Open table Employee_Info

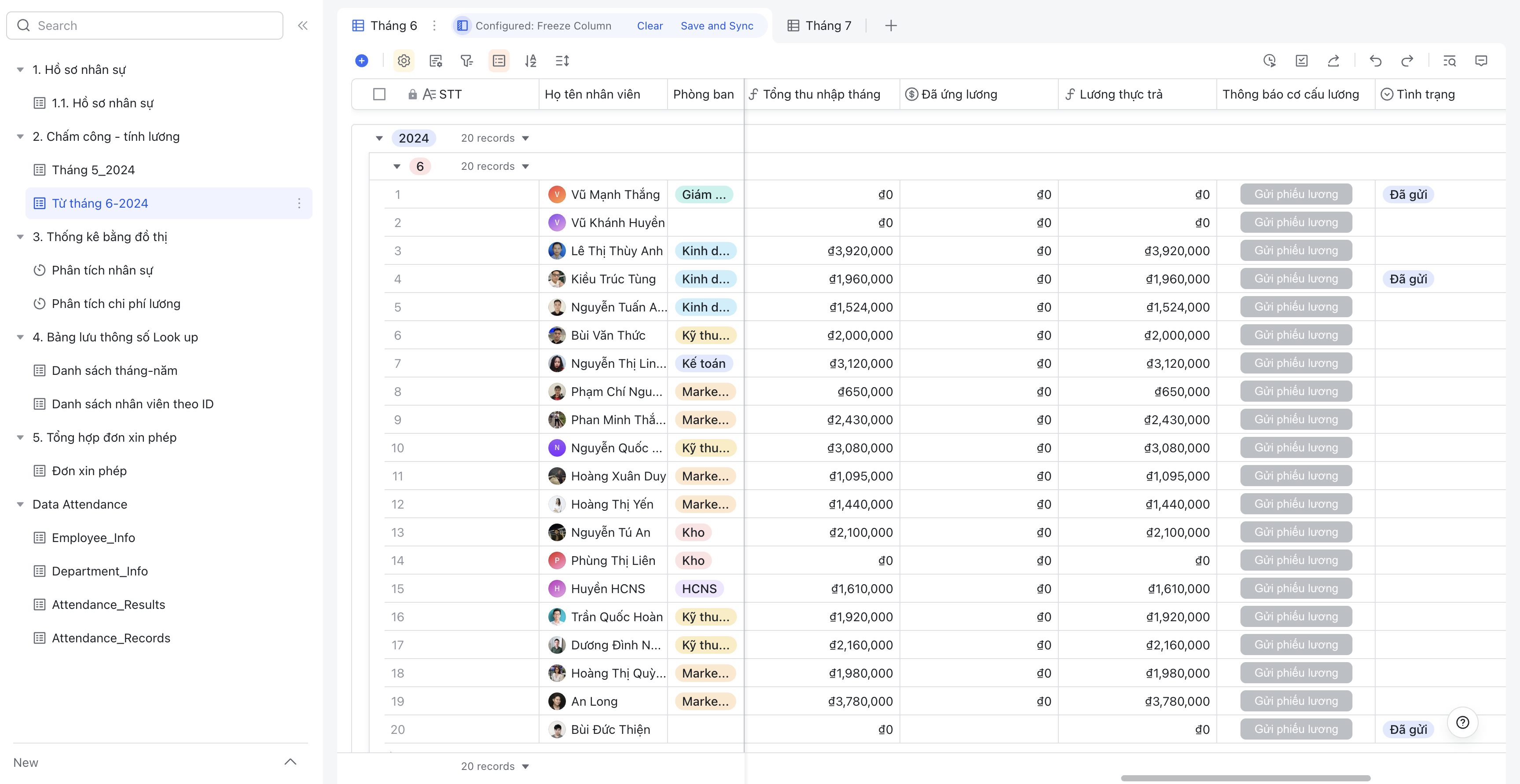coord(93,538)
